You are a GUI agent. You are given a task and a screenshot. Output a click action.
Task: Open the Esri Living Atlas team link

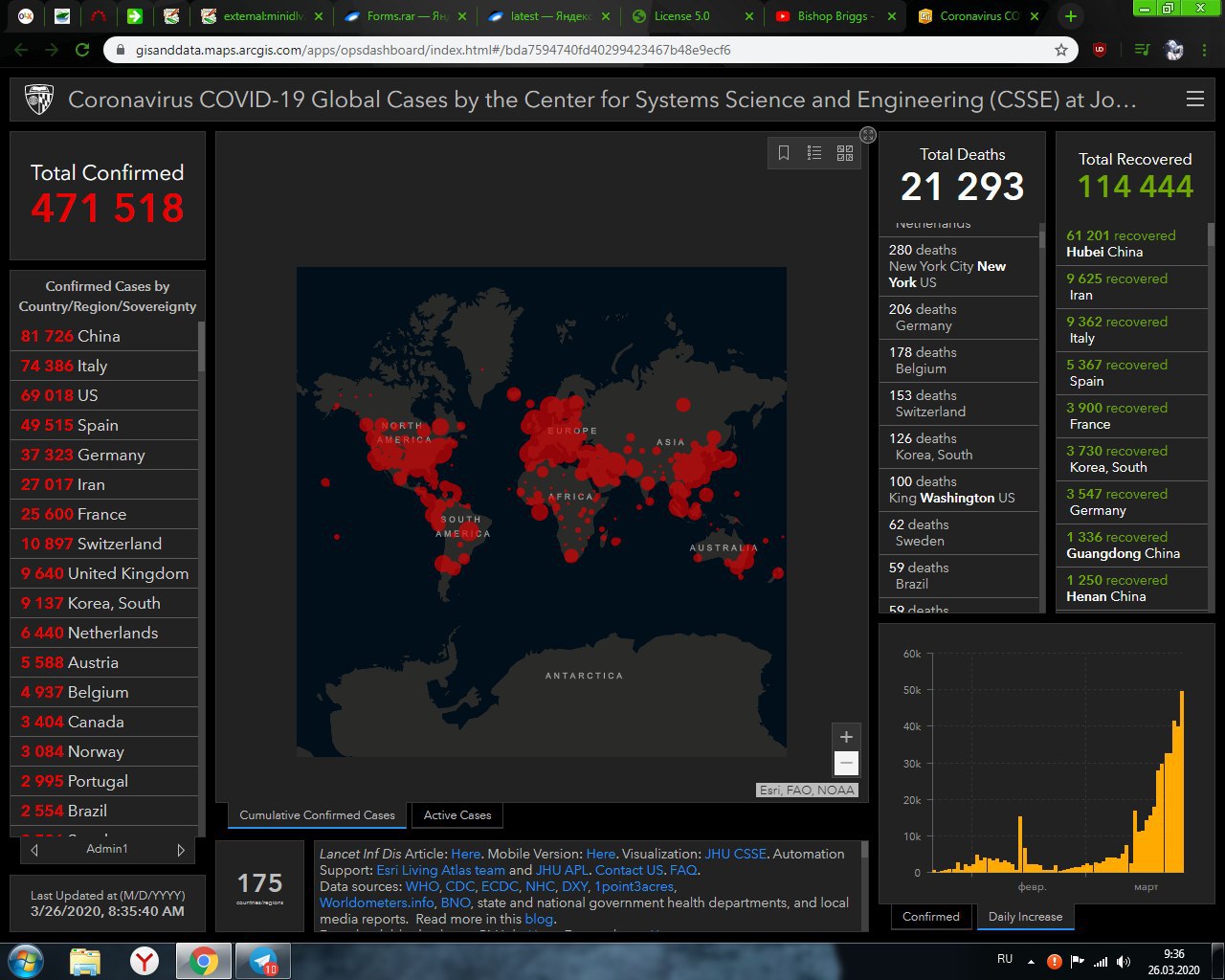440,870
